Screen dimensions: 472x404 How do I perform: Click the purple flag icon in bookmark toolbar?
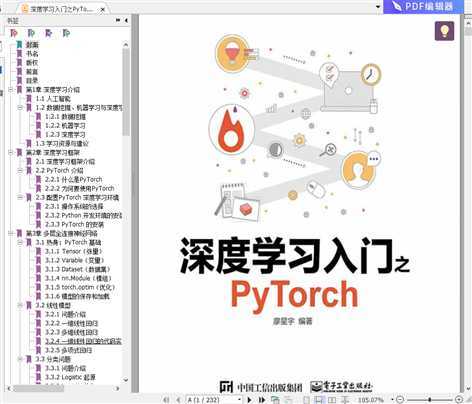49,33
